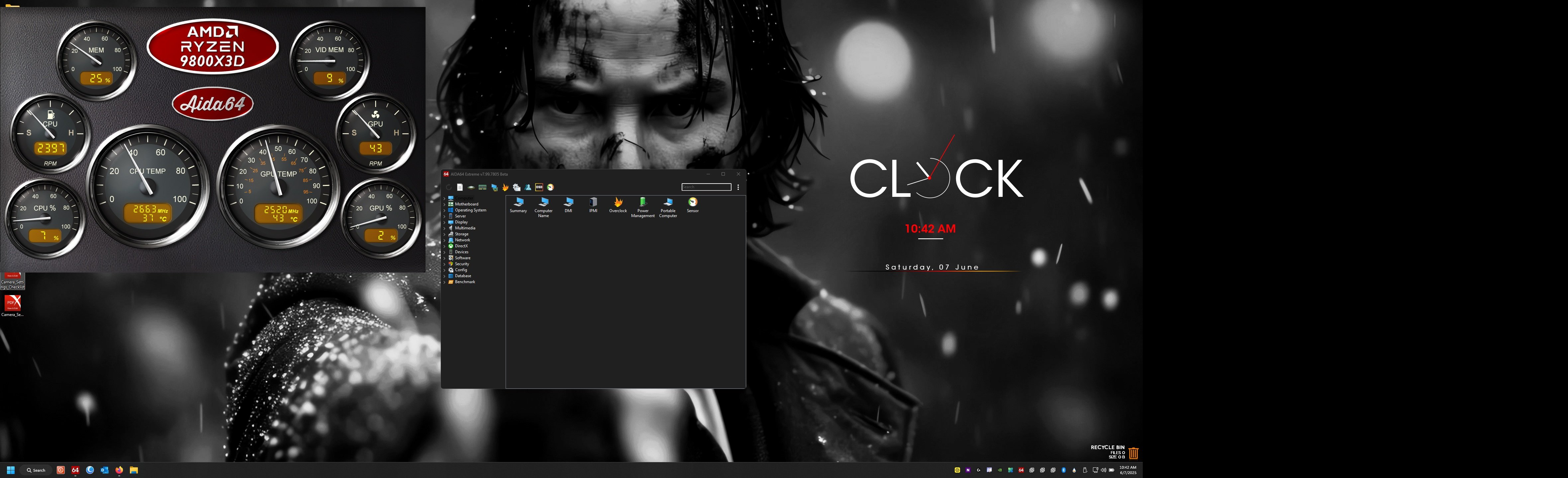
Task: Click the green RAM module toolbar icon
Action: click(483, 187)
